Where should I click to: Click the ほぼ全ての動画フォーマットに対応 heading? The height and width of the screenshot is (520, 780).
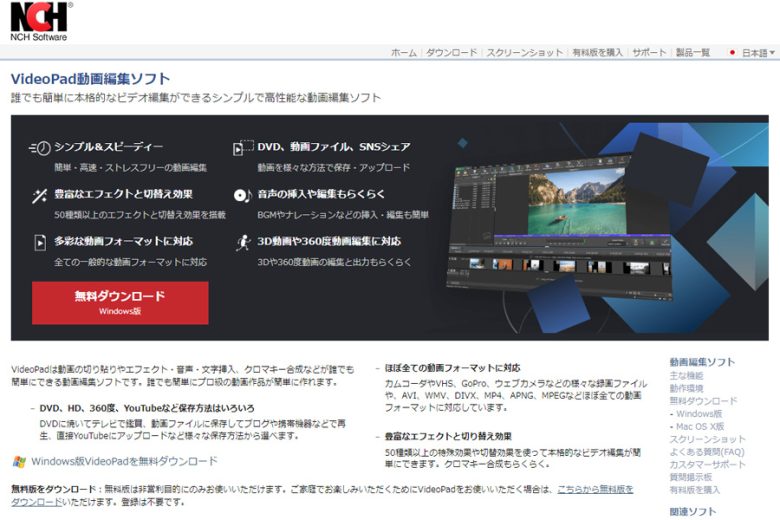[452, 368]
